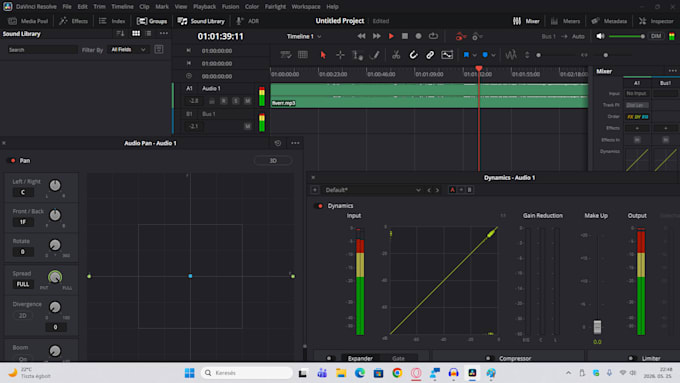
Task: Open the Timeline menu
Action: (x=122, y=7)
